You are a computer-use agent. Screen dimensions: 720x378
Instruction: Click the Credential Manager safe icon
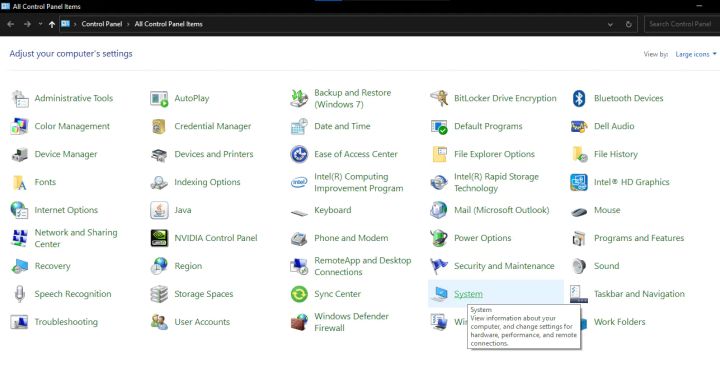tap(159, 126)
